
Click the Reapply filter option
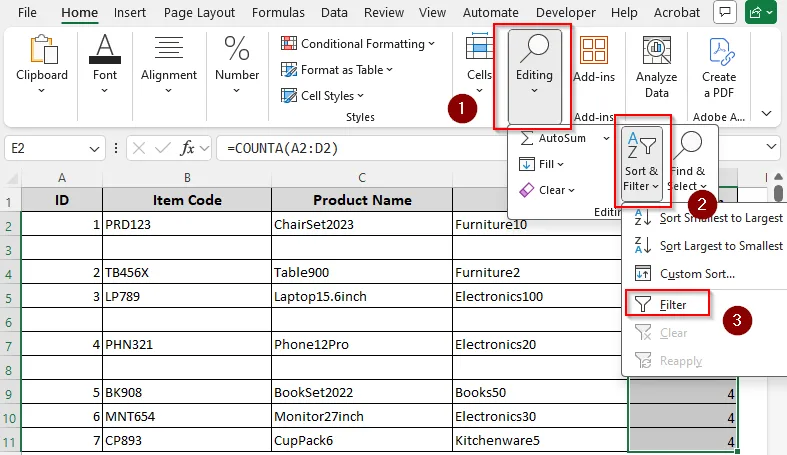(x=669, y=361)
